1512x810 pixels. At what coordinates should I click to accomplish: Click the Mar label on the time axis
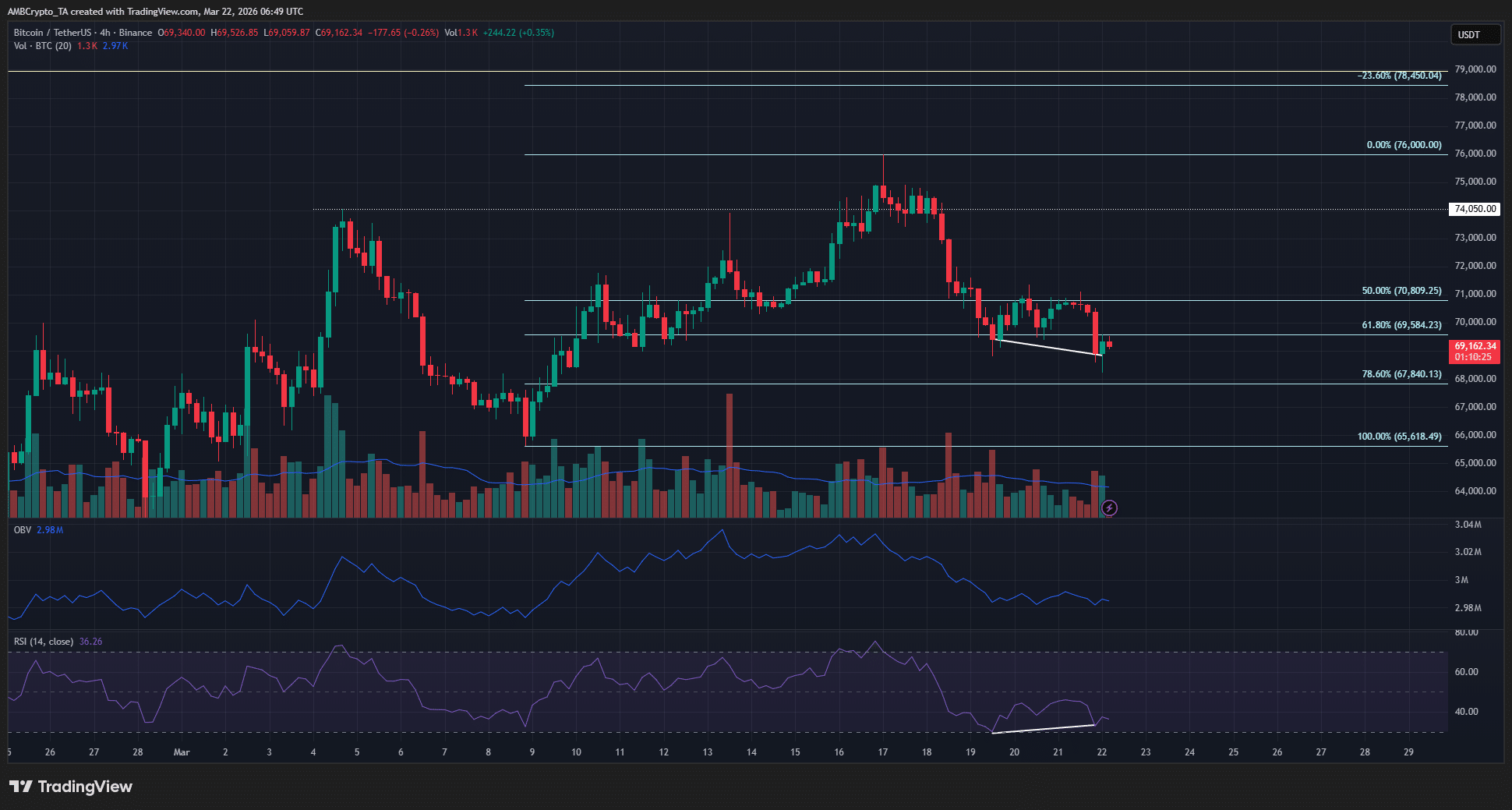[x=182, y=752]
